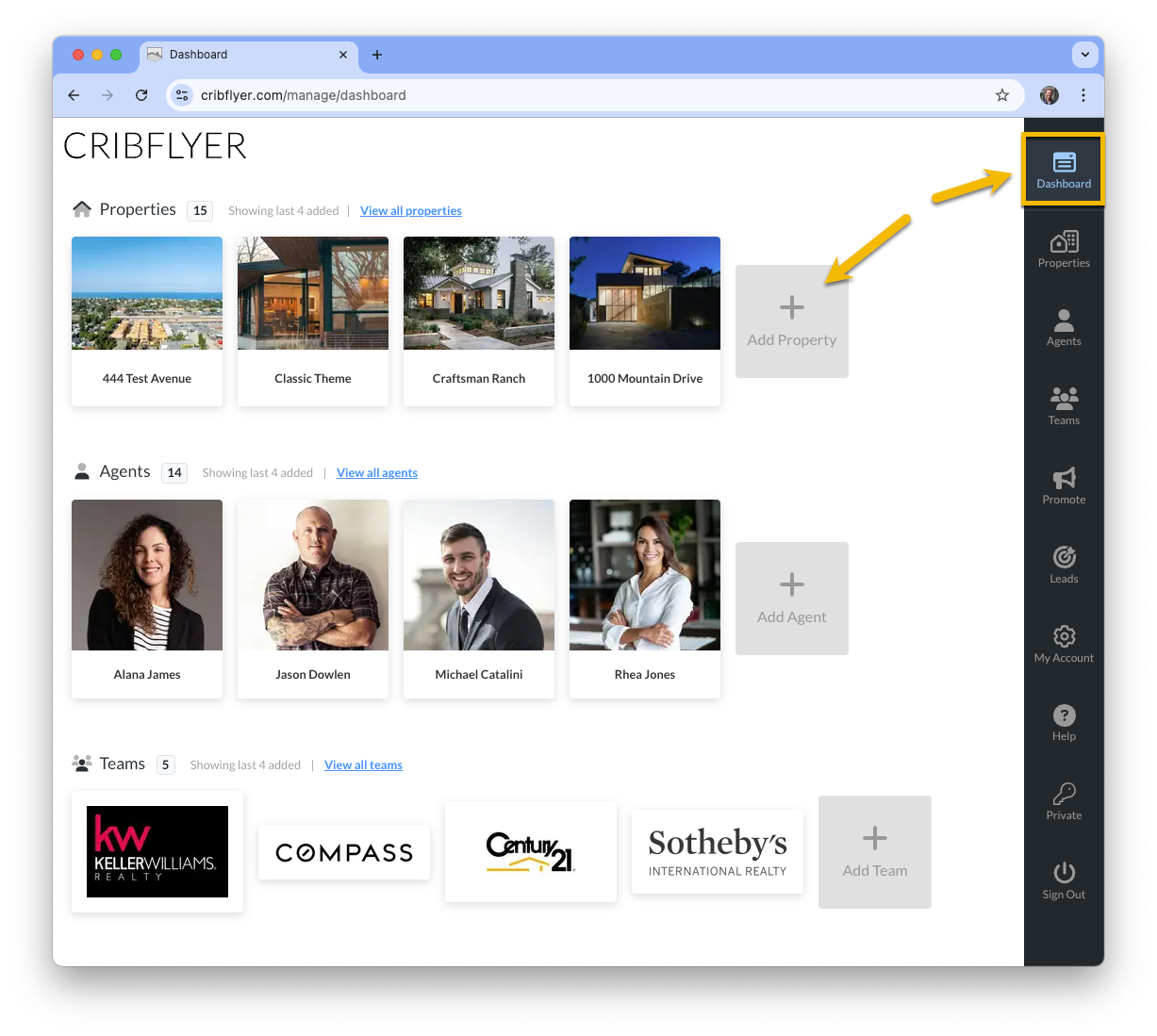
Task: Click the address bar URL field
Action: pos(594,95)
